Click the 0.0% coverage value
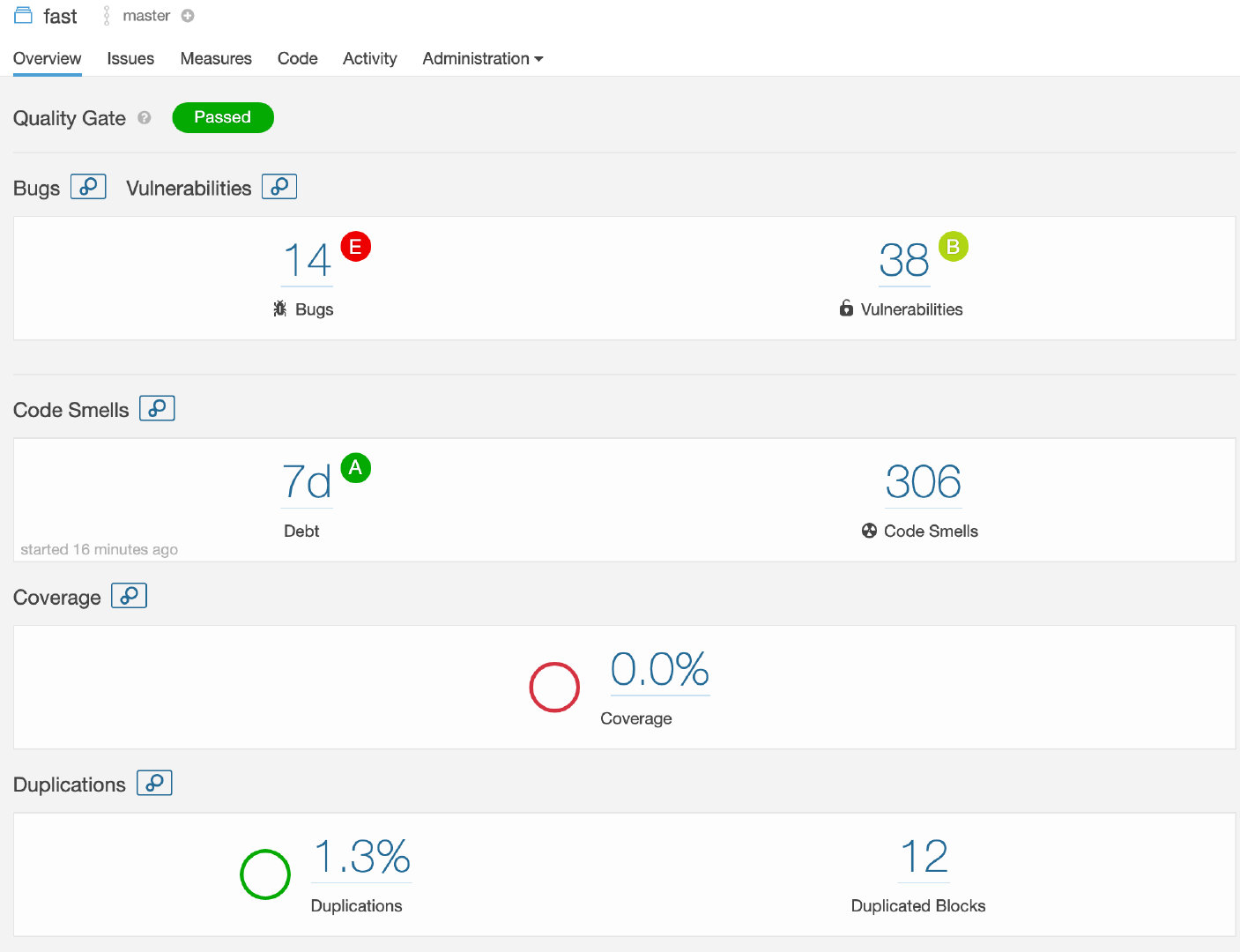Screen dimensions: 1240x952 click(660, 670)
